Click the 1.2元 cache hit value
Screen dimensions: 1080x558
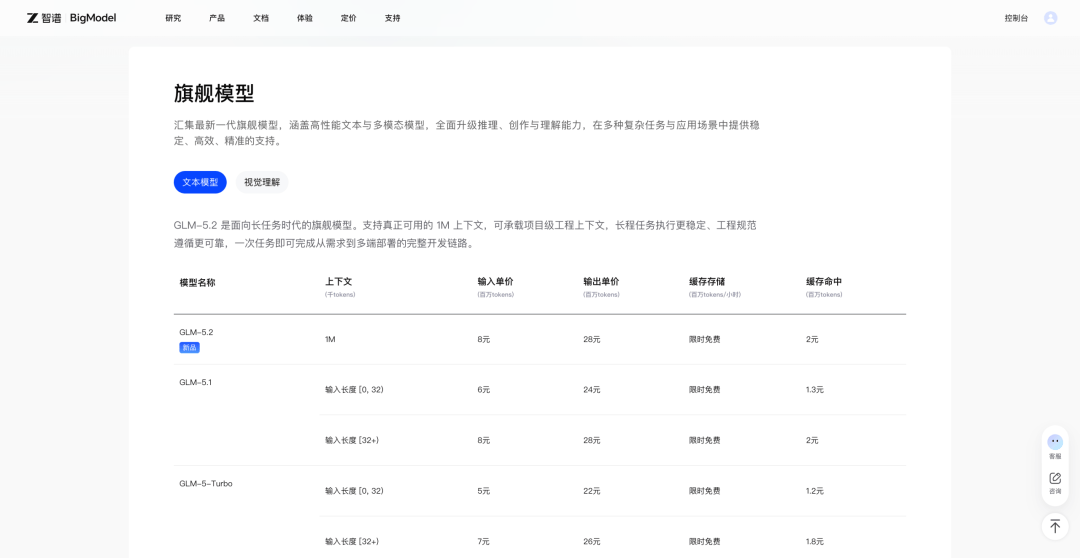click(815, 491)
